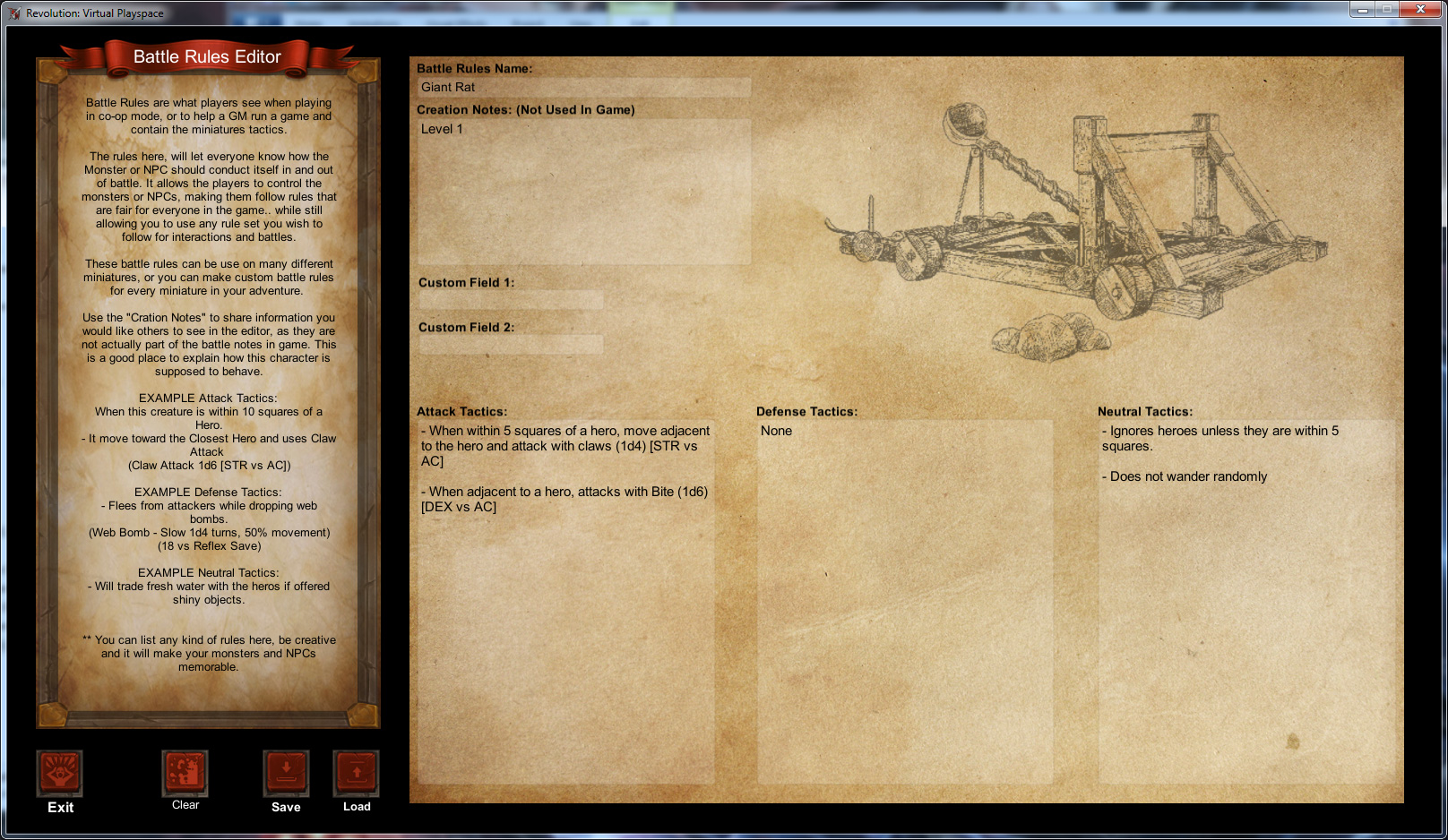Click the Clear label text
The image size is (1448, 840).
(185, 804)
